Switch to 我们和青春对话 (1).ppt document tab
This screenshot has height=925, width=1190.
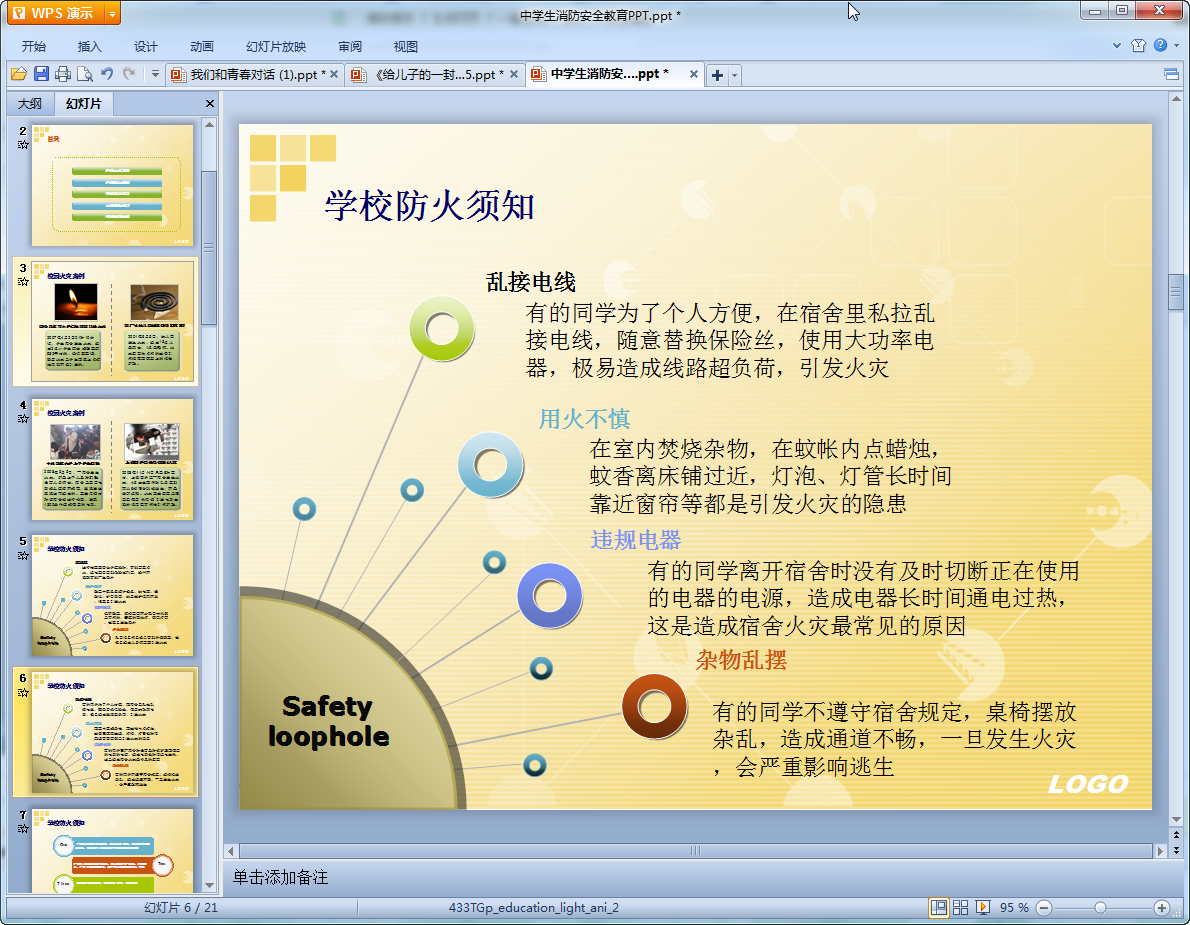254,74
